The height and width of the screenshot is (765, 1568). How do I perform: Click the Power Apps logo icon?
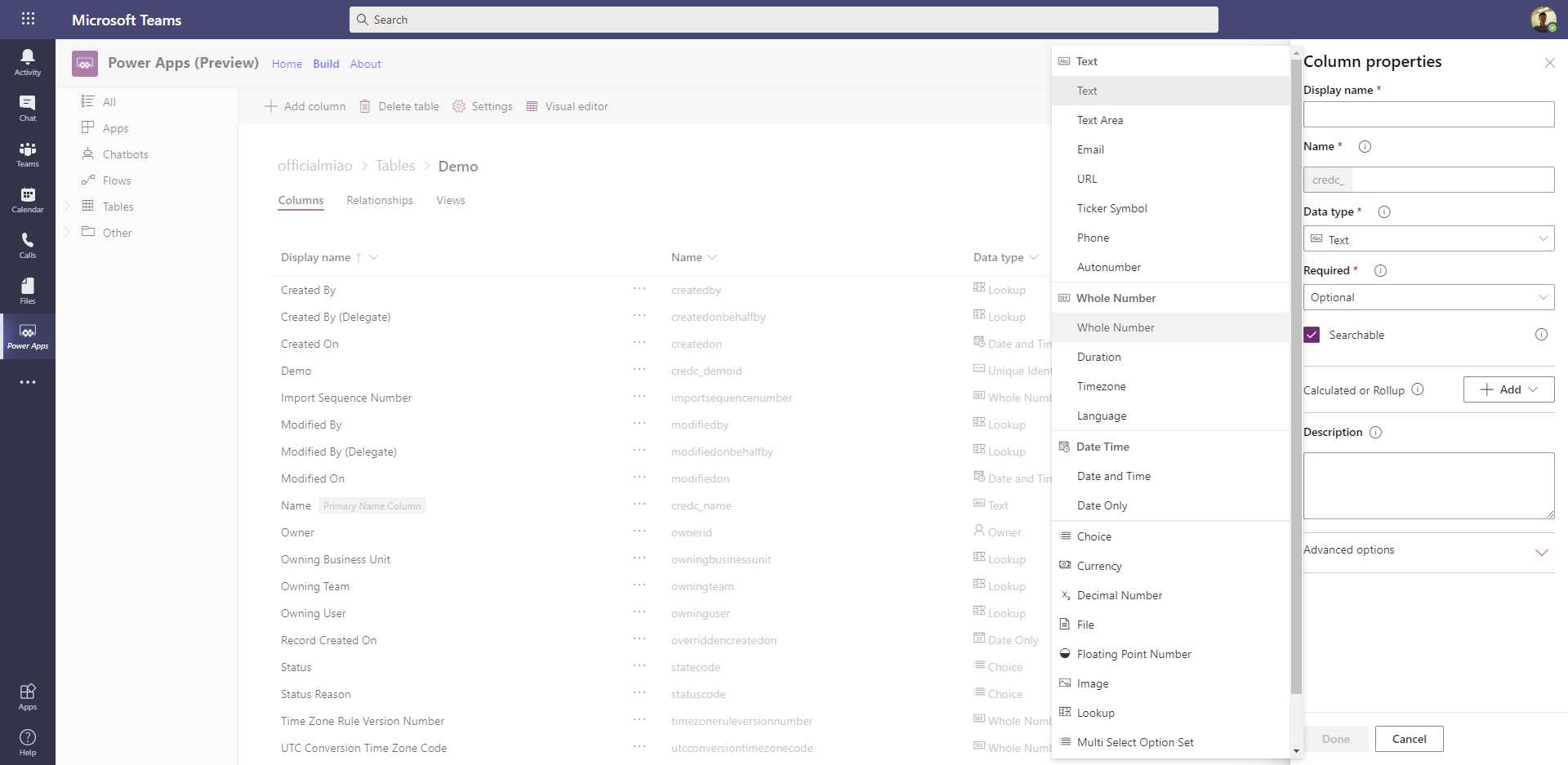(x=85, y=64)
